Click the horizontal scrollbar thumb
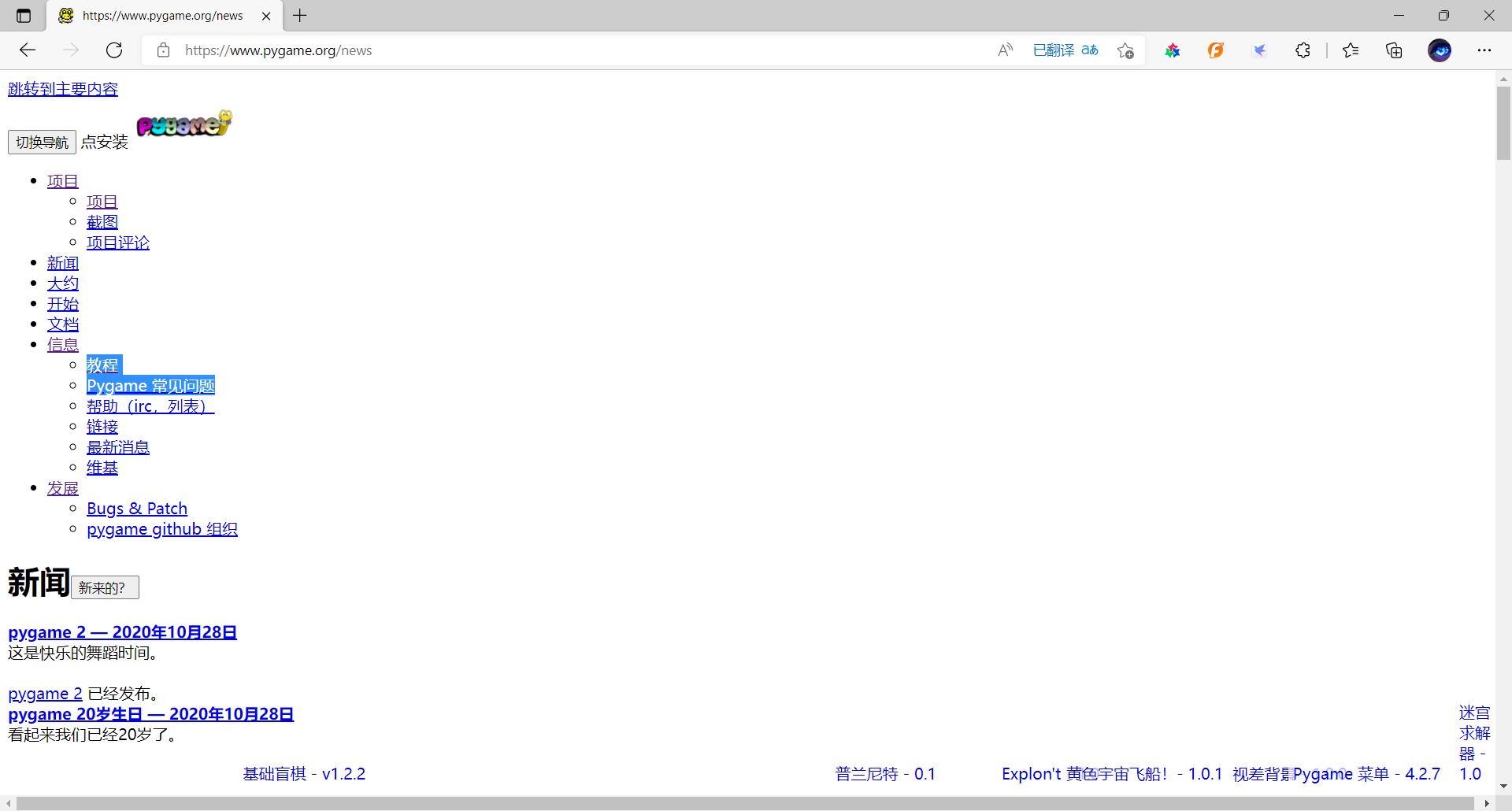The height and width of the screenshot is (811, 1512). point(744,803)
